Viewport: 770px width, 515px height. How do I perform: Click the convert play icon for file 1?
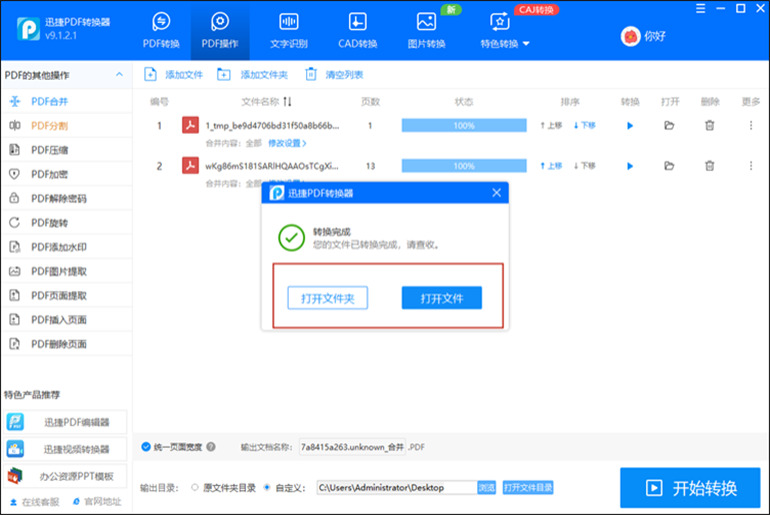[630, 126]
